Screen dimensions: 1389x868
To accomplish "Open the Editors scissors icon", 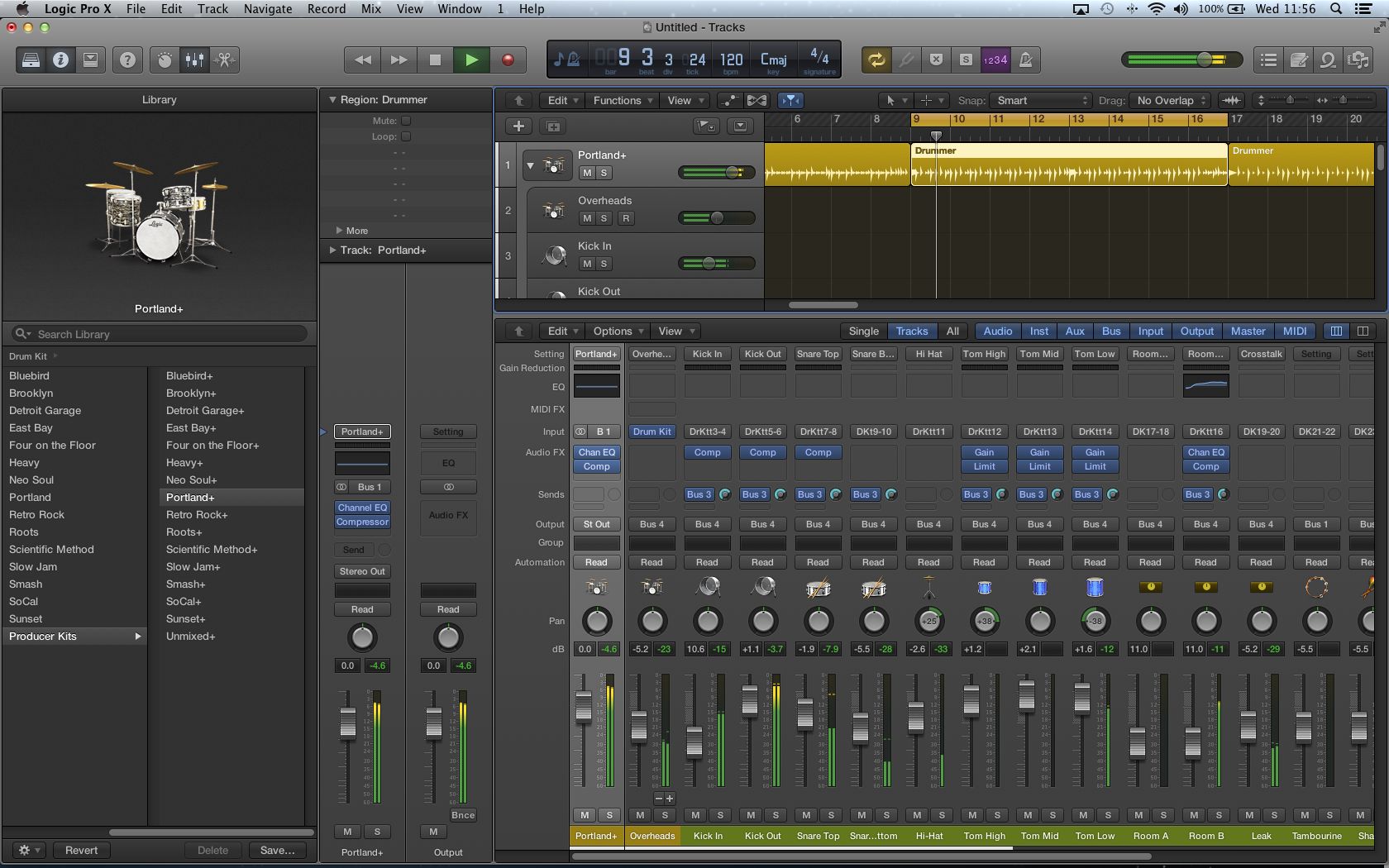I will (x=224, y=60).
